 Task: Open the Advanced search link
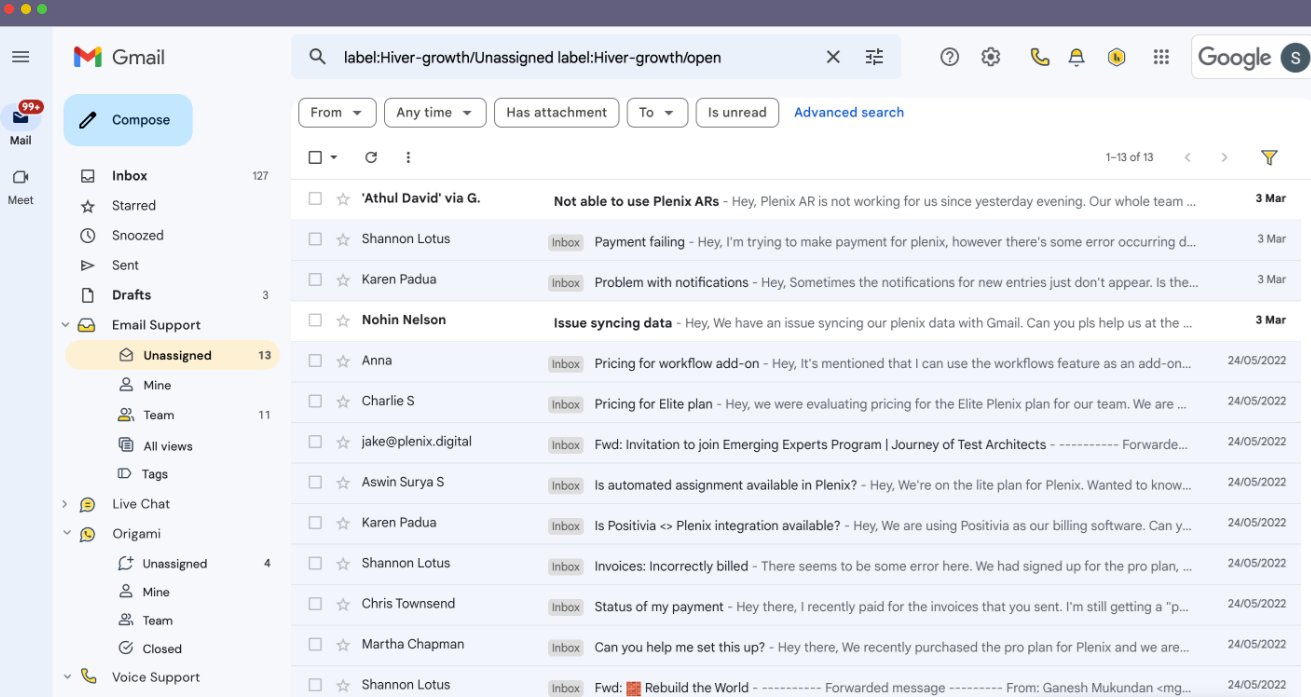[848, 113]
